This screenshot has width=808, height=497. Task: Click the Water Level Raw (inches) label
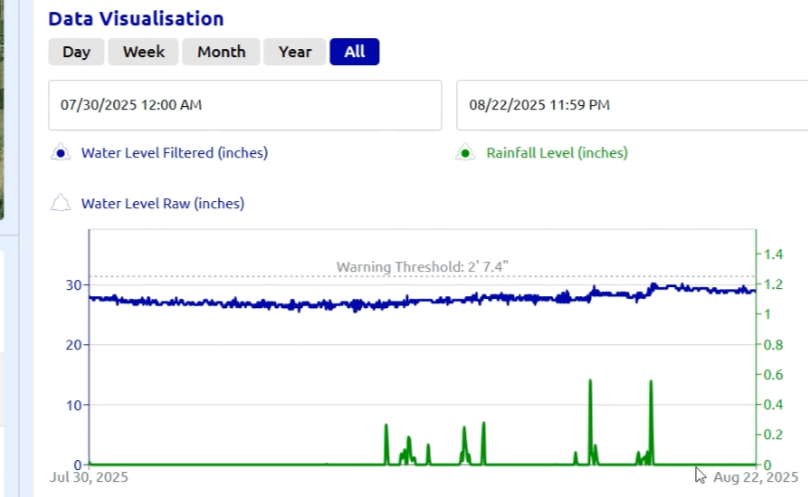[x=162, y=204]
